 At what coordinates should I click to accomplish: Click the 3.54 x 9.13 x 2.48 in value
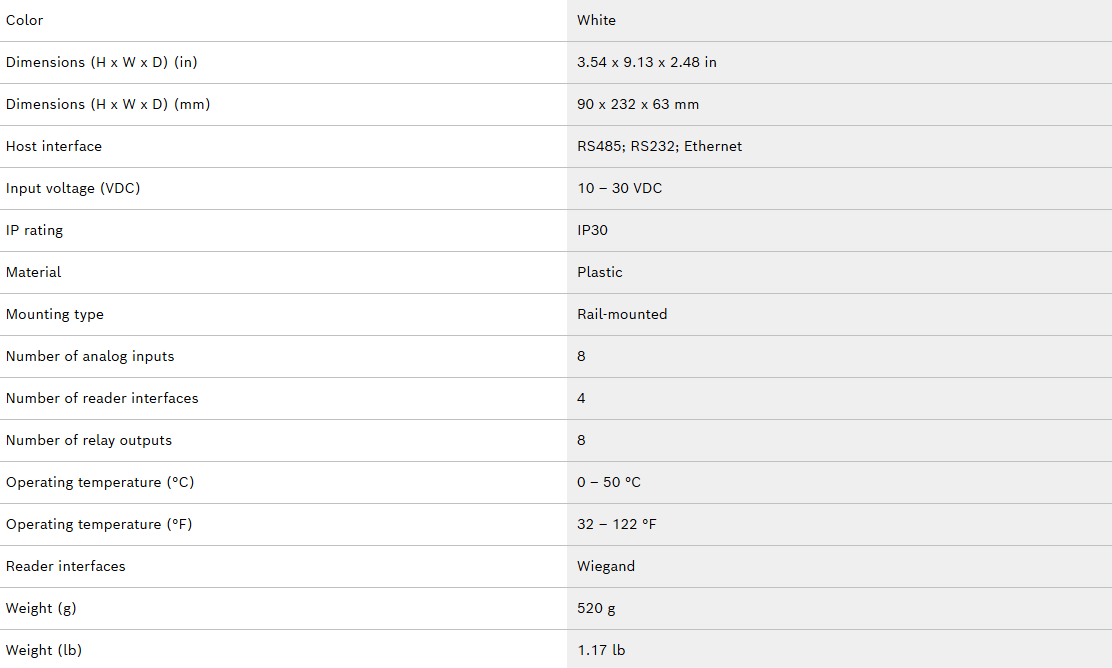coord(646,62)
